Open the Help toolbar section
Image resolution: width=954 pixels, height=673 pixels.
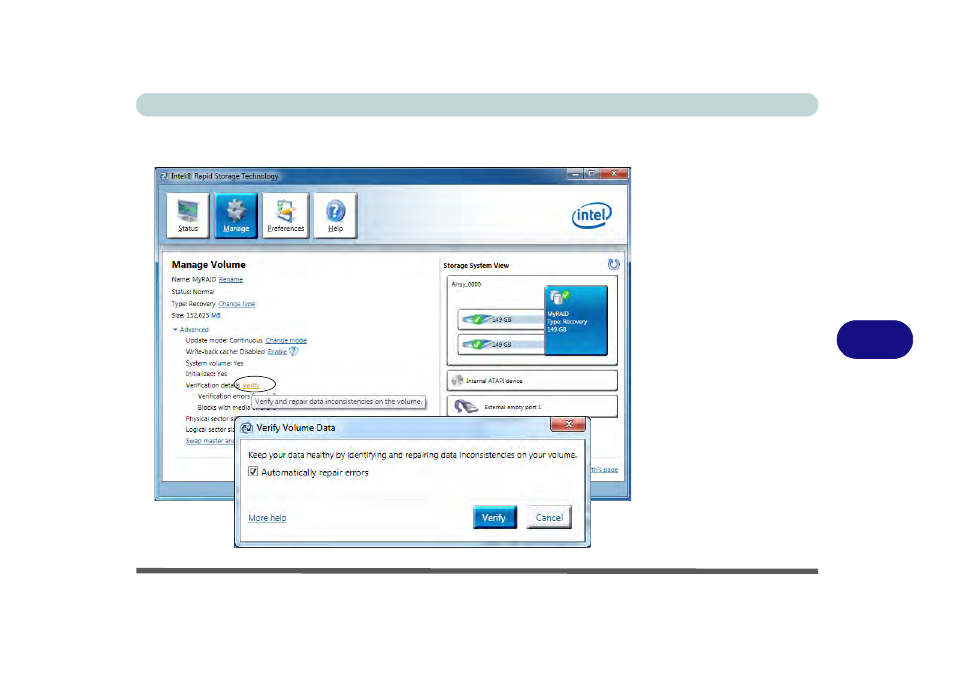pos(335,215)
